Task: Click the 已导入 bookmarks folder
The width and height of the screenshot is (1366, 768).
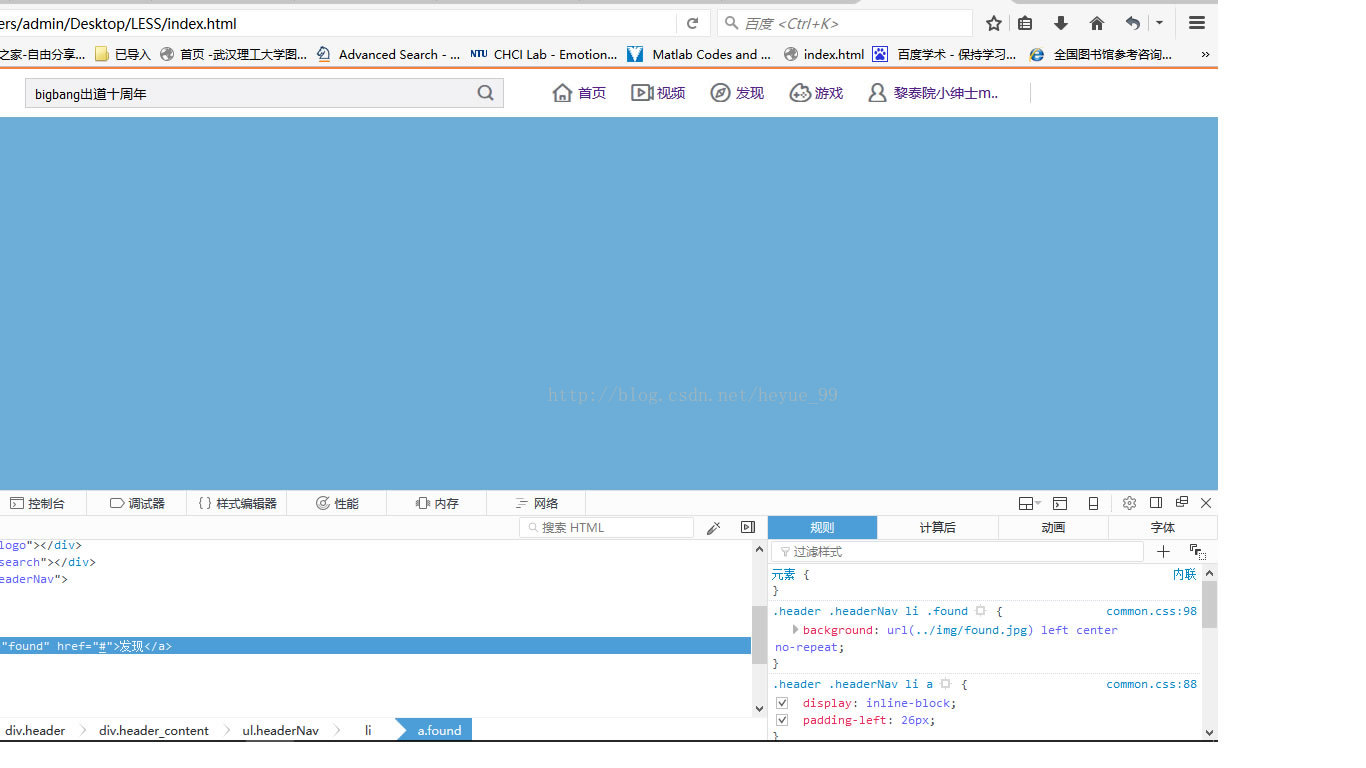Action: tap(122, 55)
